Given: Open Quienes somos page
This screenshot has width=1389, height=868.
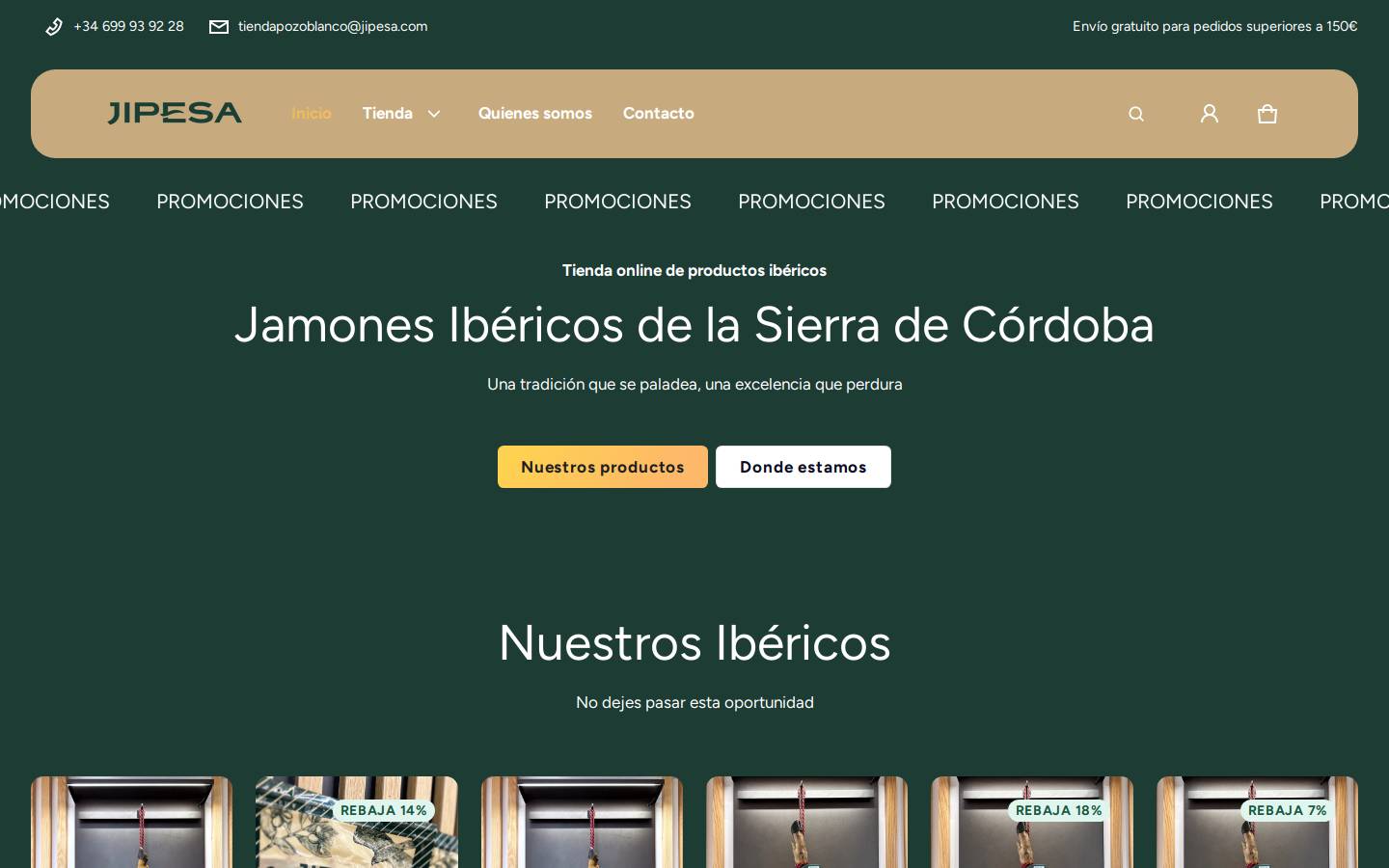Looking at the screenshot, I should point(535,113).
